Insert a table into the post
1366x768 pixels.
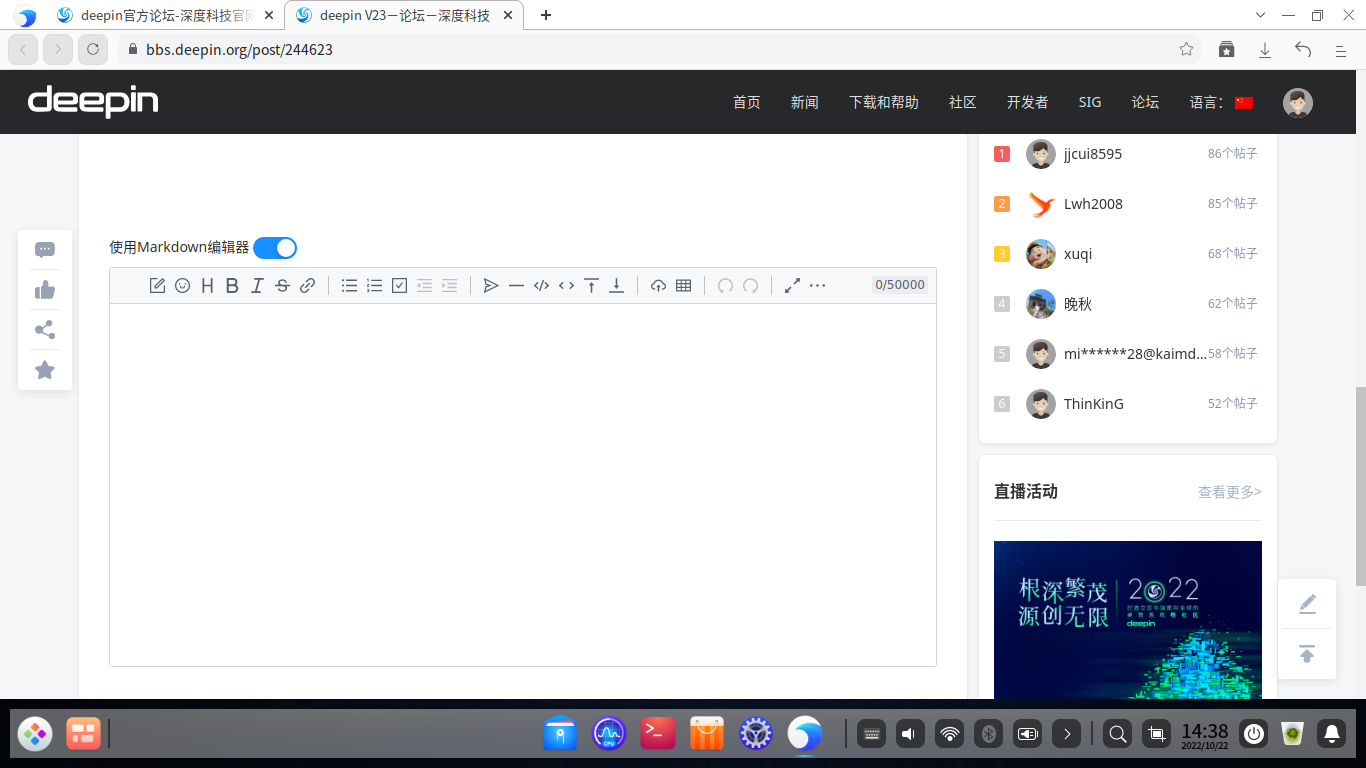[x=683, y=285]
